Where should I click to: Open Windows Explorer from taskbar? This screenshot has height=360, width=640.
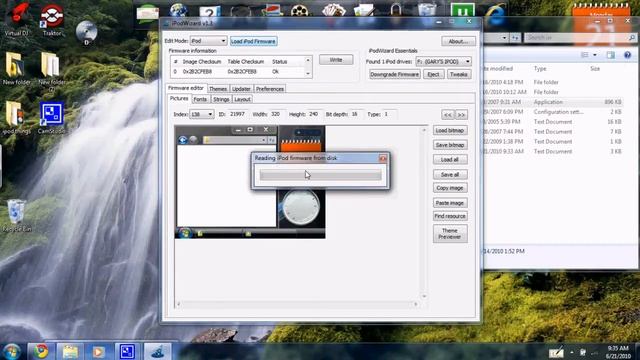point(70,351)
